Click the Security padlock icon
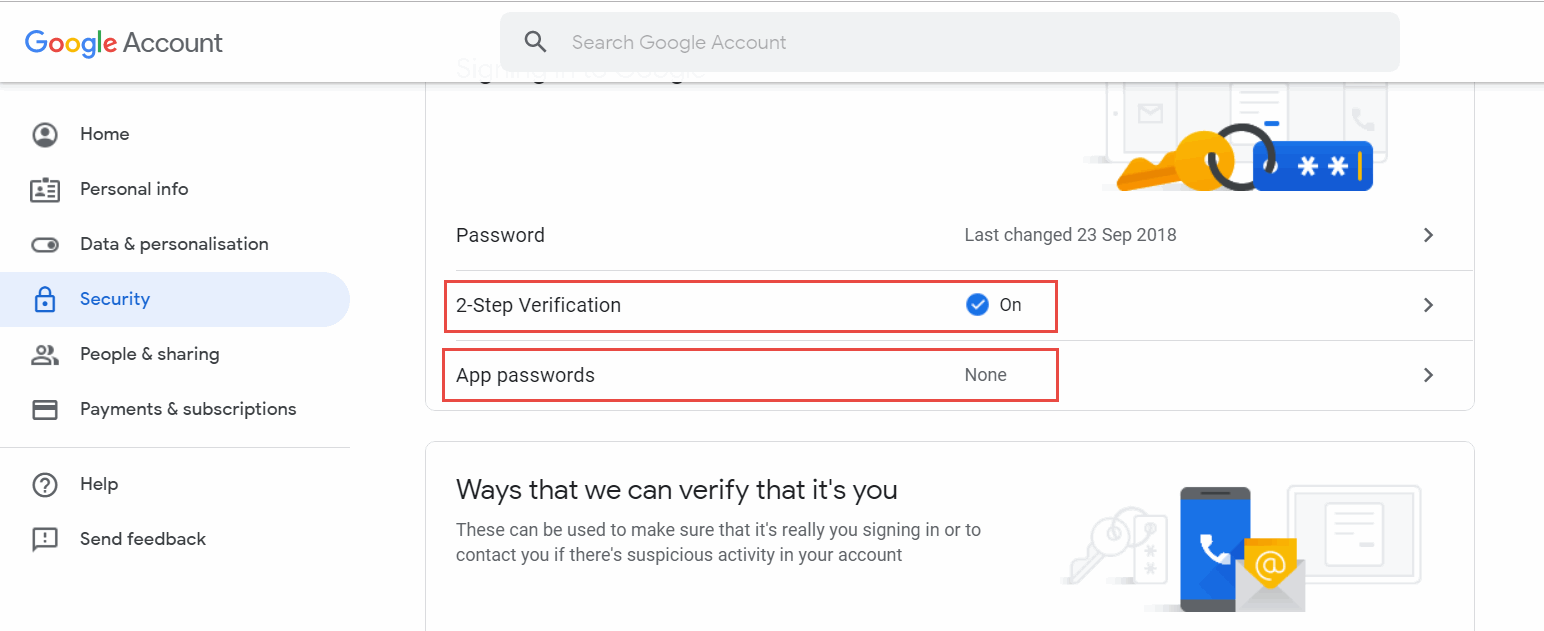 click(x=45, y=299)
